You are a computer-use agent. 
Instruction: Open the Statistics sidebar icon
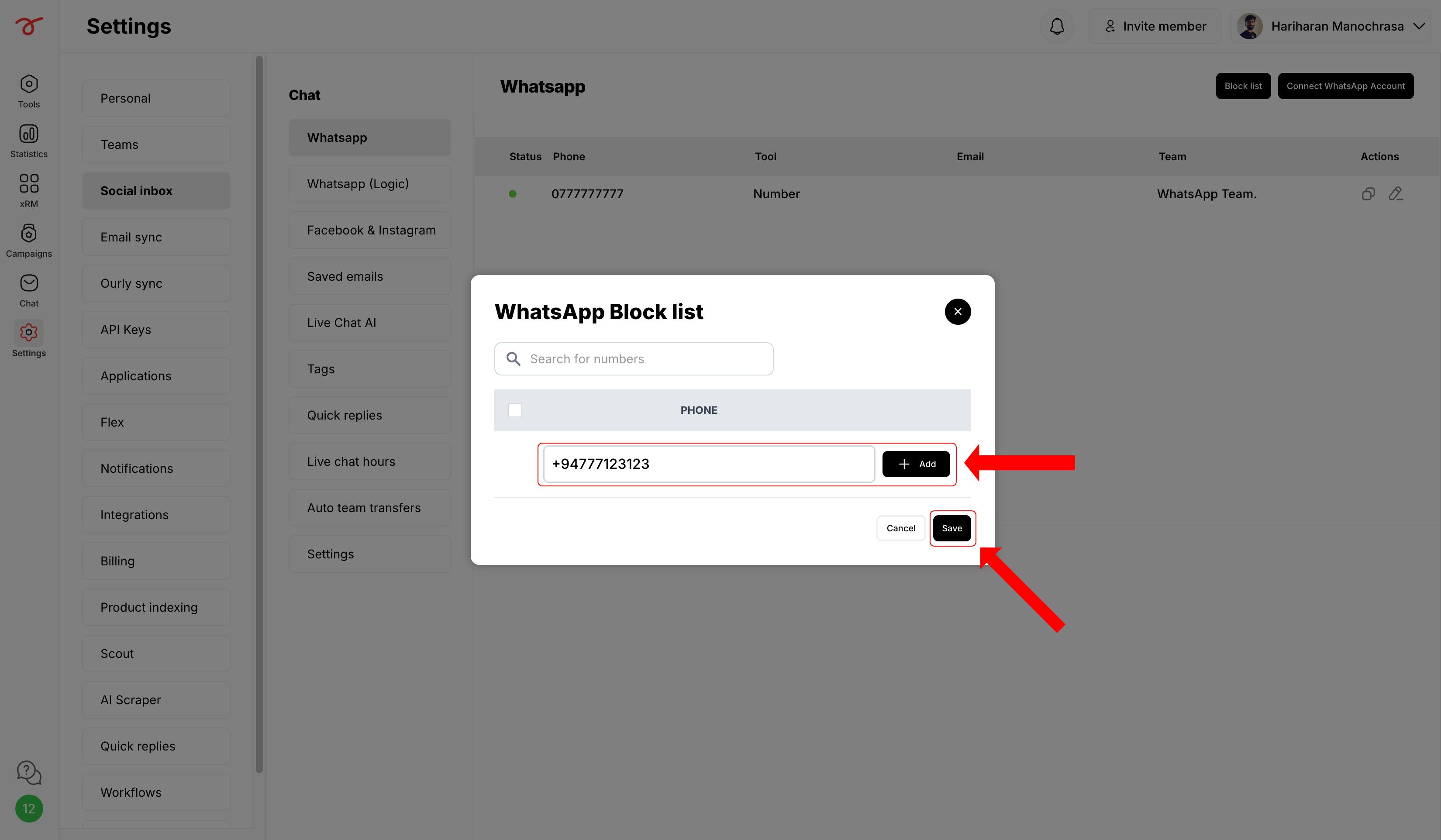28,134
